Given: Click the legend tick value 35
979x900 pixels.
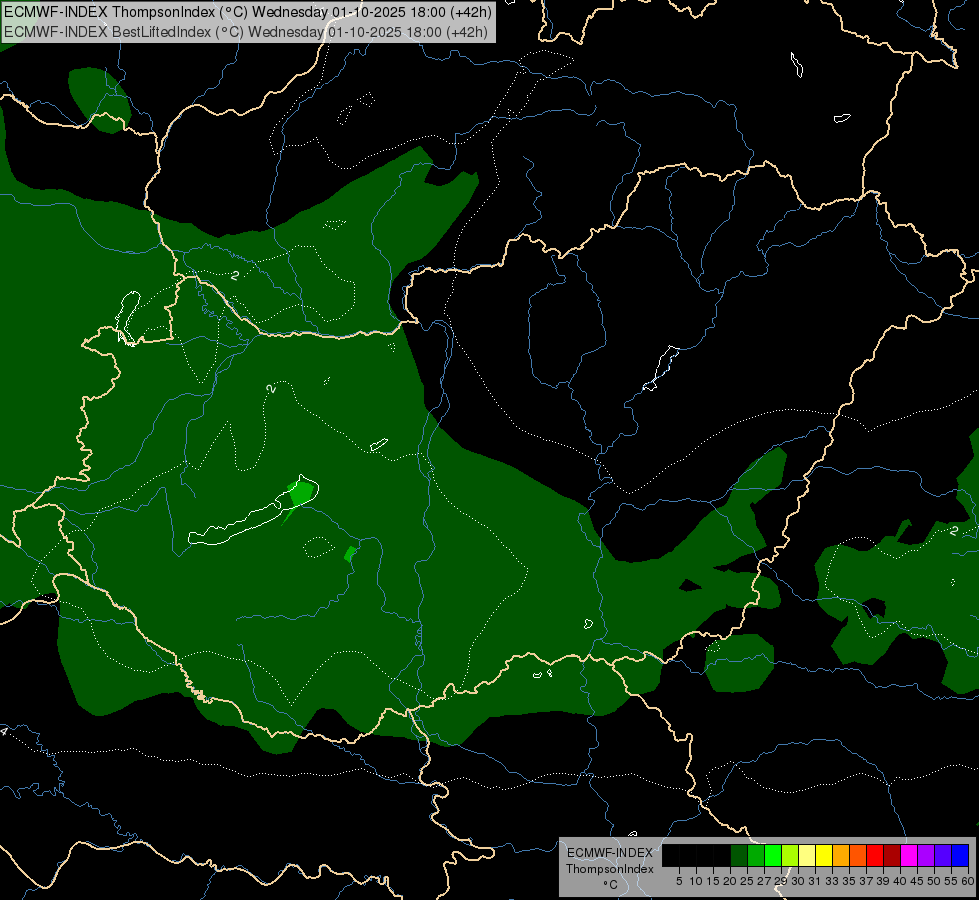Looking at the screenshot, I should (x=849, y=881).
